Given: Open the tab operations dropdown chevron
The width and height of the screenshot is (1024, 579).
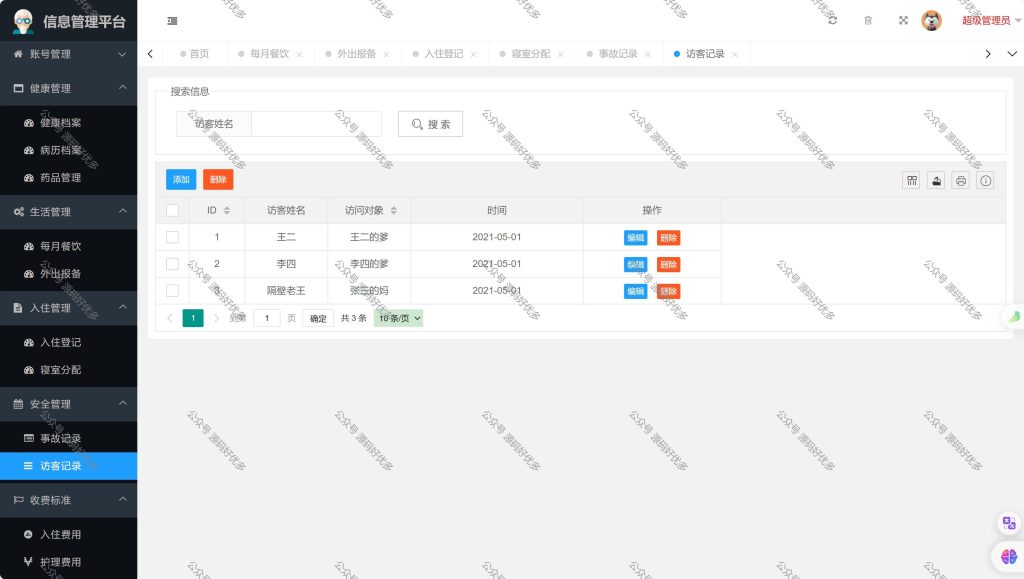Looking at the screenshot, I should tap(1012, 54).
